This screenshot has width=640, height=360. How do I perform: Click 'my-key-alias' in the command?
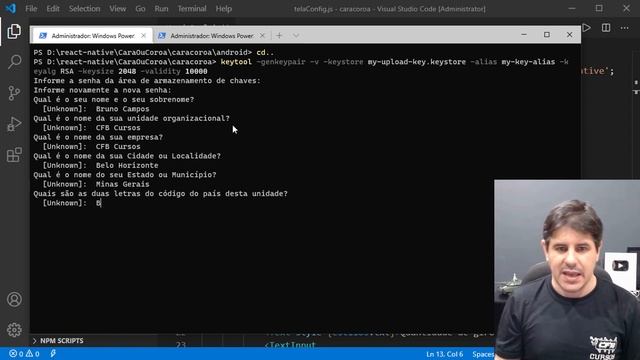pos(528,62)
